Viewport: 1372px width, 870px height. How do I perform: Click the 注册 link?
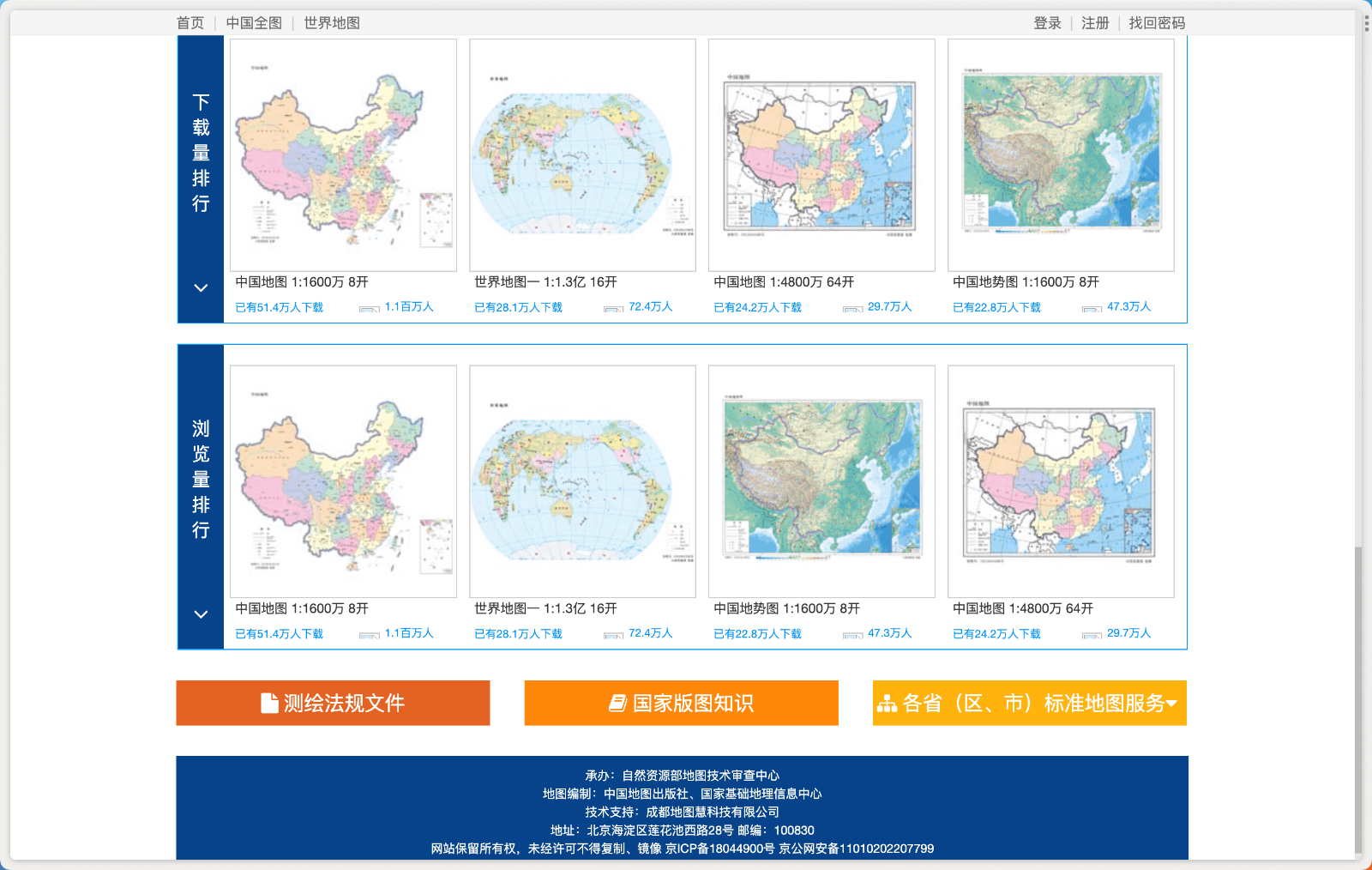(1094, 23)
